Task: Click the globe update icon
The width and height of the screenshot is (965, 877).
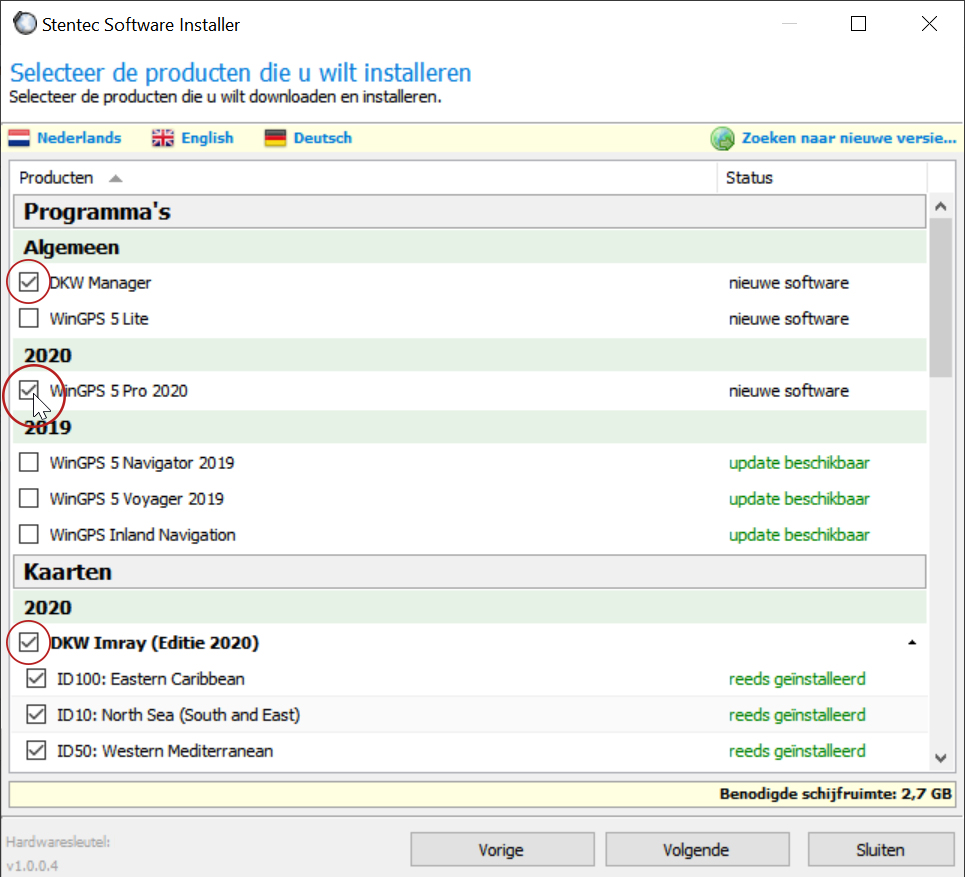Action: (723, 138)
